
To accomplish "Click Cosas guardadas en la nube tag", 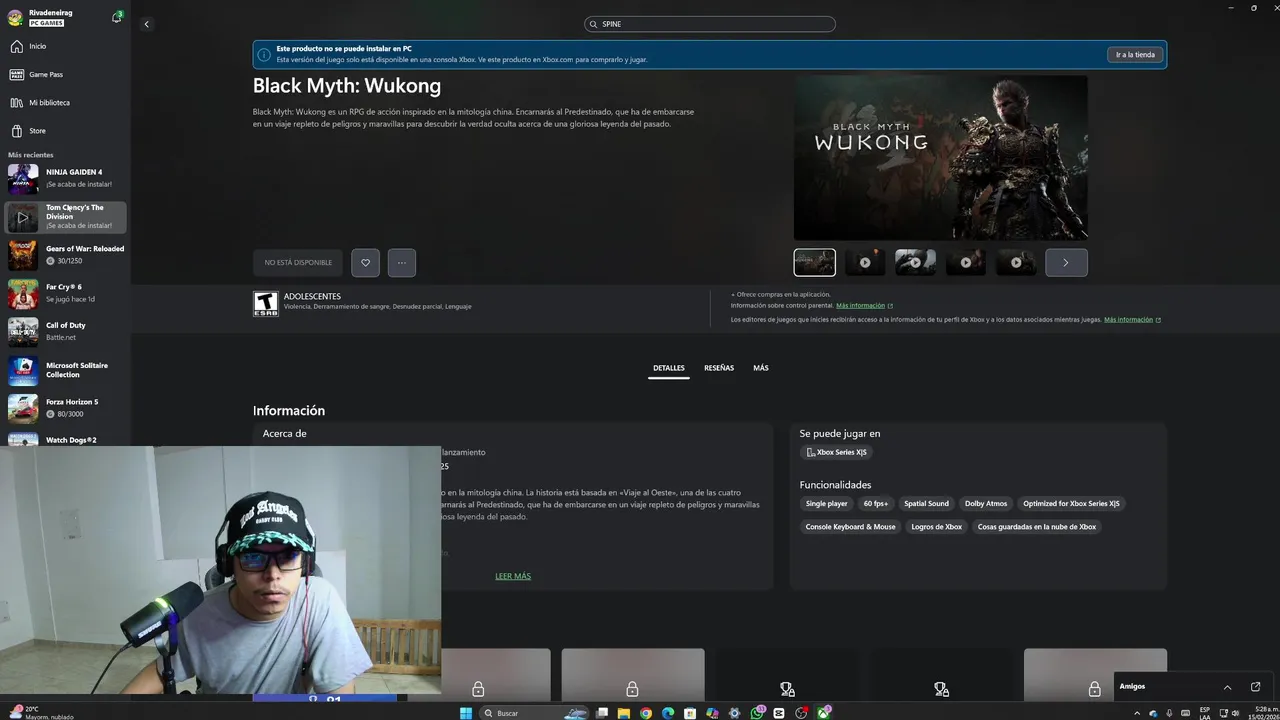I will click(x=1037, y=526).
